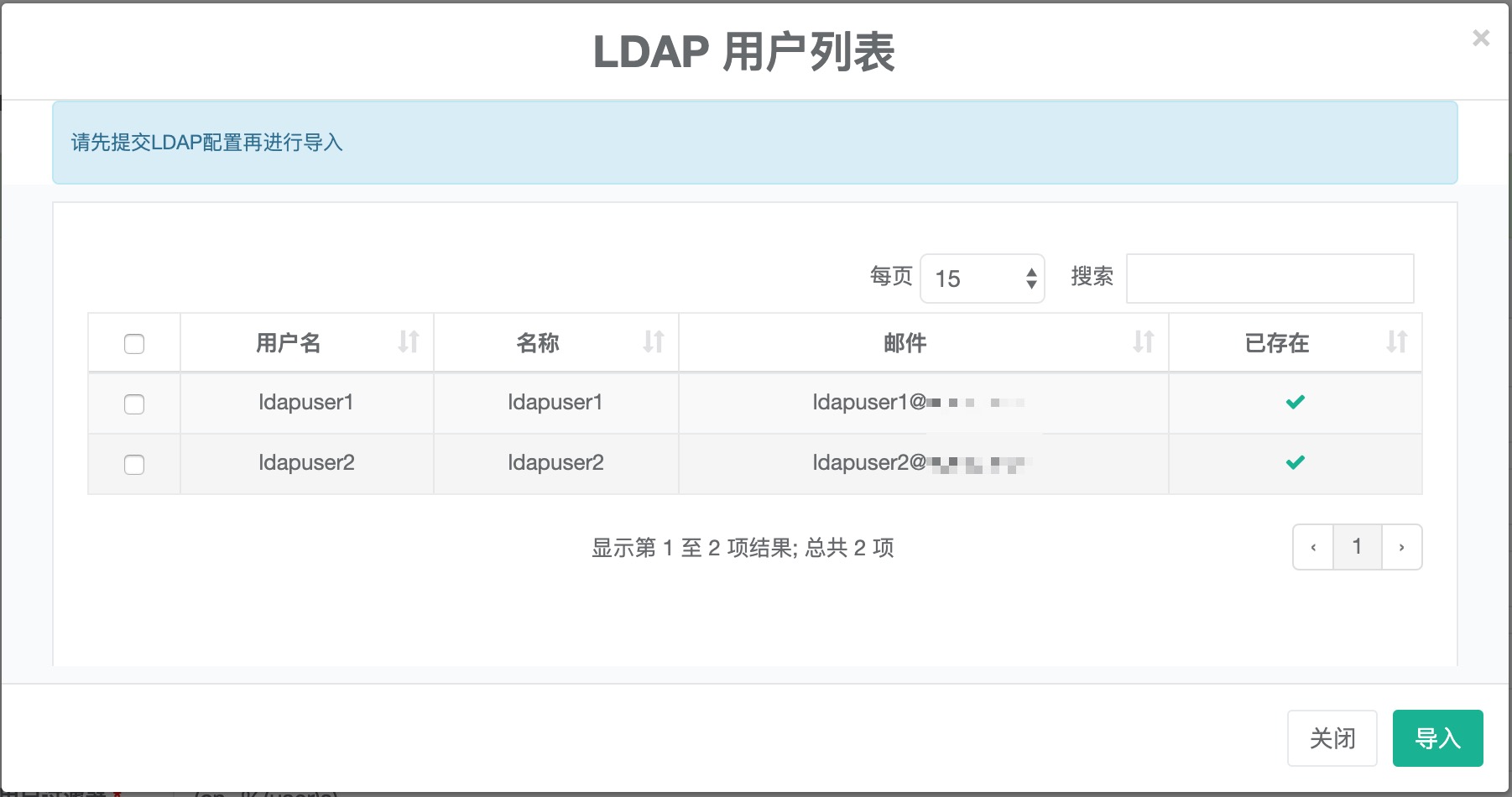The height and width of the screenshot is (797, 1512).
Task: Sort the 用户名 column using its sort icon
Action: [408, 342]
